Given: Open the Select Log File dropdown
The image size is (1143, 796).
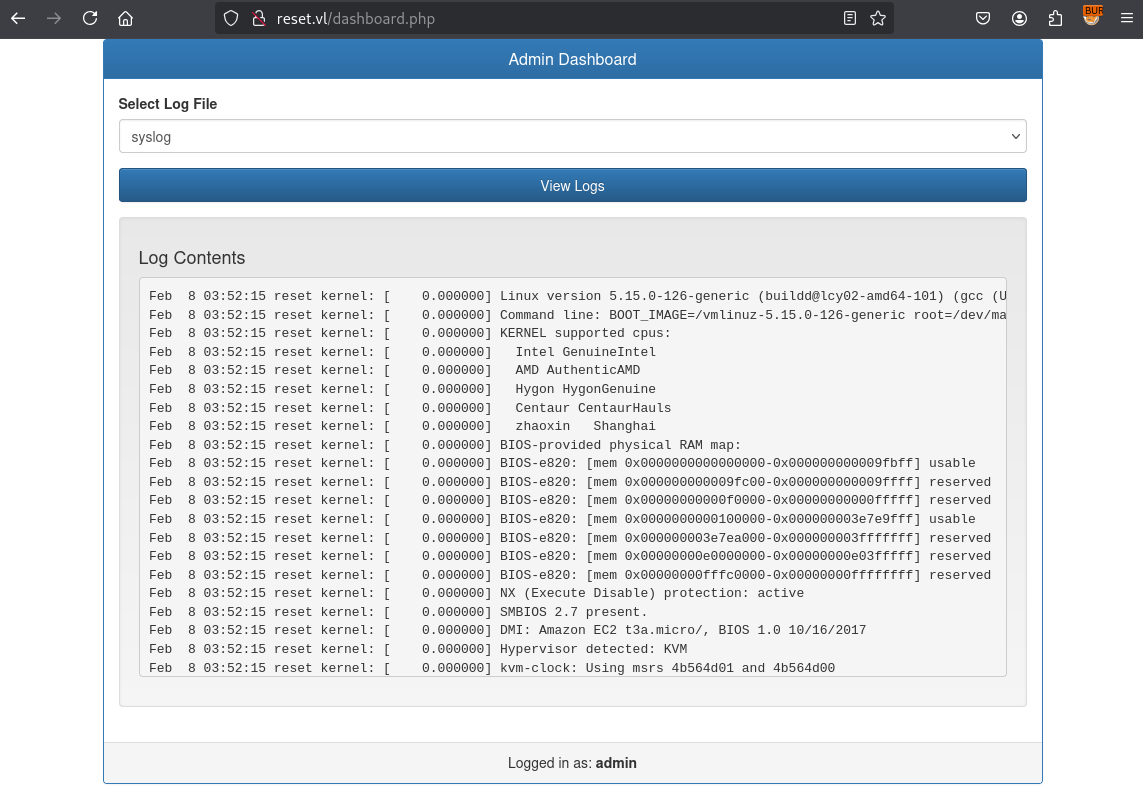Looking at the screenshot, I should [572, 136].
